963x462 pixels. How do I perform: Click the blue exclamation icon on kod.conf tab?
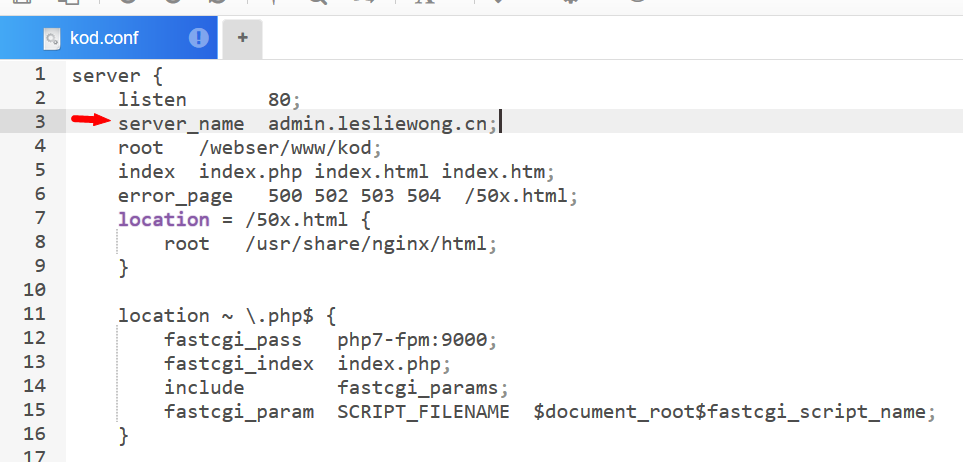point(199,39)
